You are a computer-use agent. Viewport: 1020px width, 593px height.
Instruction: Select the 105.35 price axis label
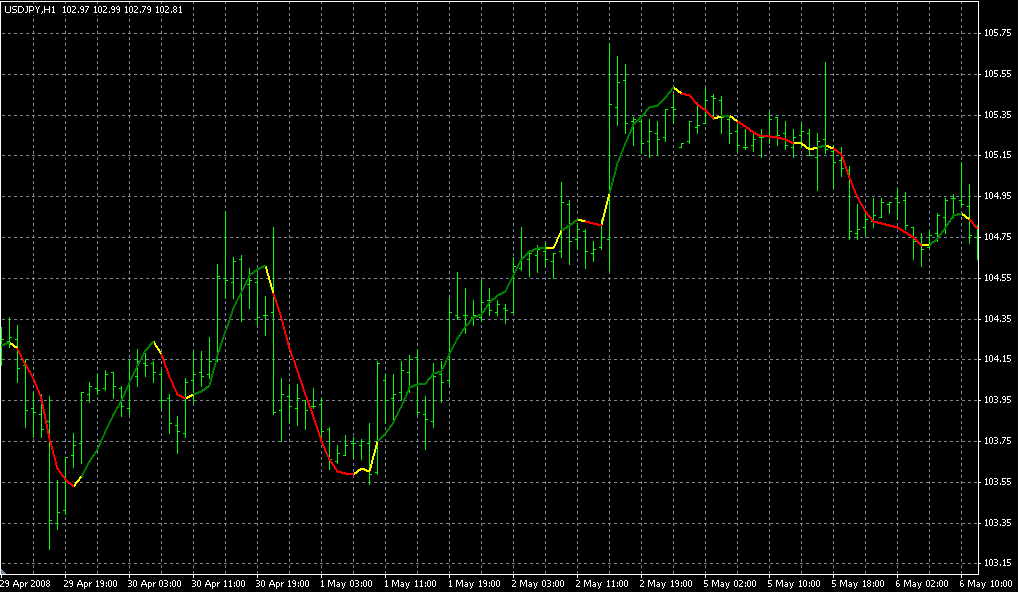tap(997, 115)
